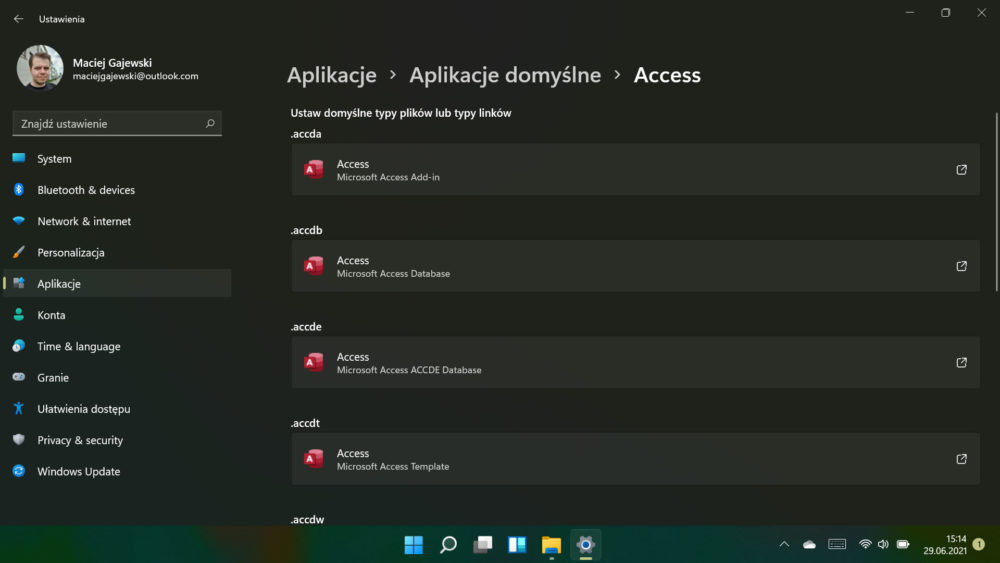Open clock showing 15:14 29.06.2021
Screen dimensions: 1000x563
pos(945,545)
